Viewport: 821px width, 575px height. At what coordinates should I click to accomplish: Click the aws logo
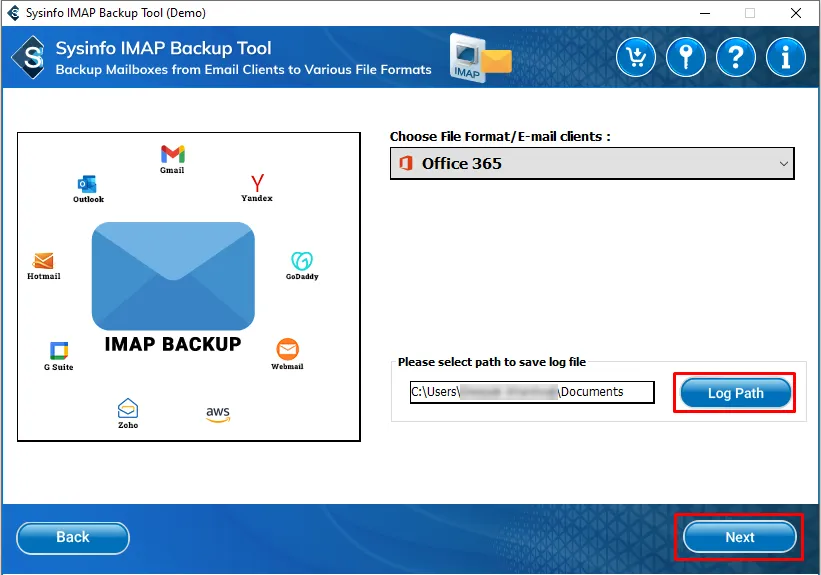218,414
